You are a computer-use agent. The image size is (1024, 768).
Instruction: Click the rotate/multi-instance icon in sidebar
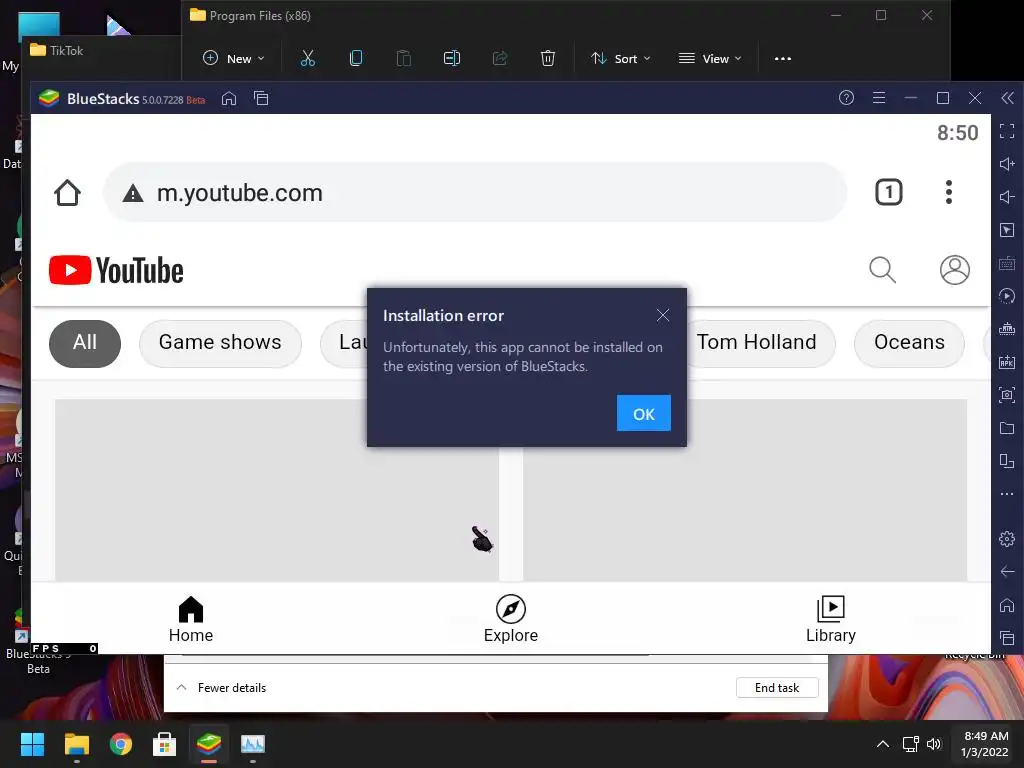1007,461
